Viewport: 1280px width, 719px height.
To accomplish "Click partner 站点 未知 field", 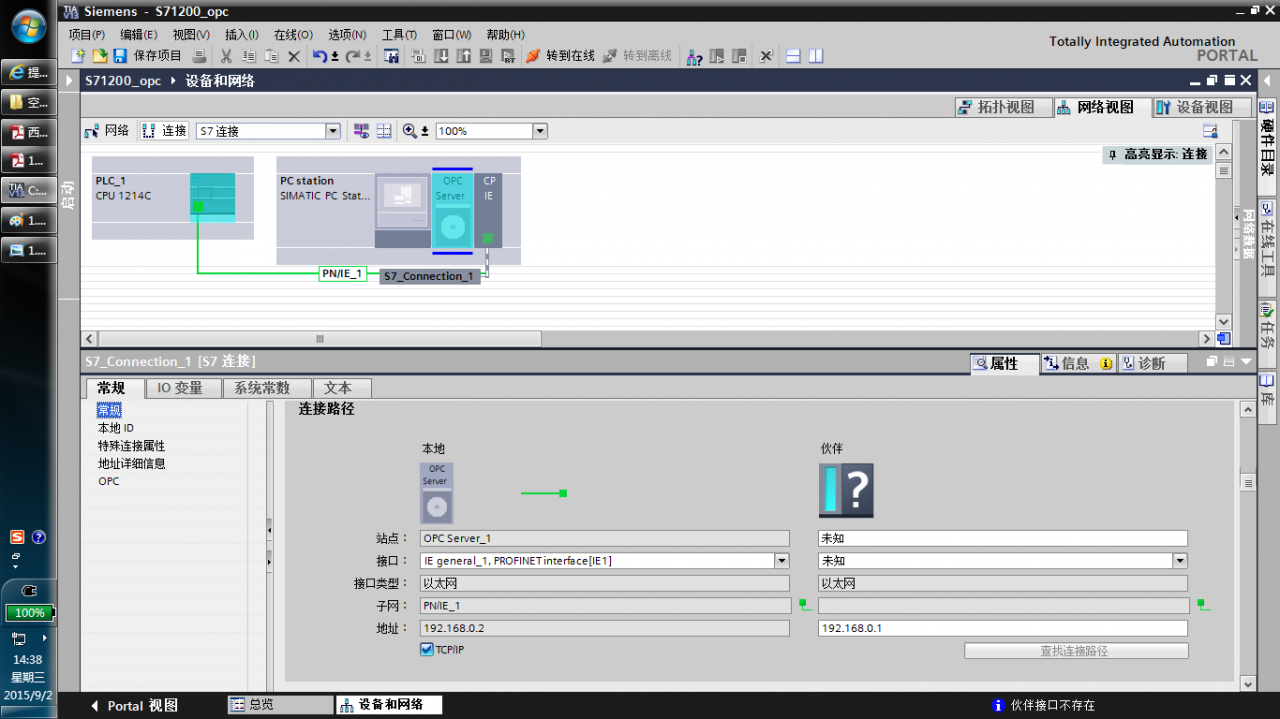I will point(1002,538).
